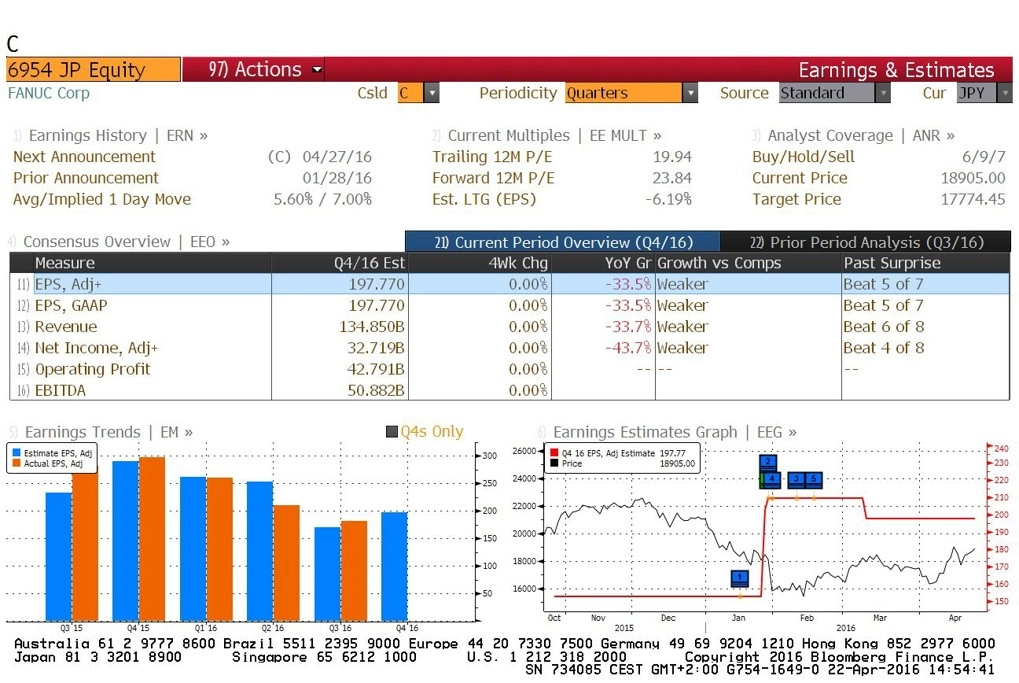Select the EPS, Adj+ measure row
This screenshot has width=1019, height=683.
coord(510,284)
